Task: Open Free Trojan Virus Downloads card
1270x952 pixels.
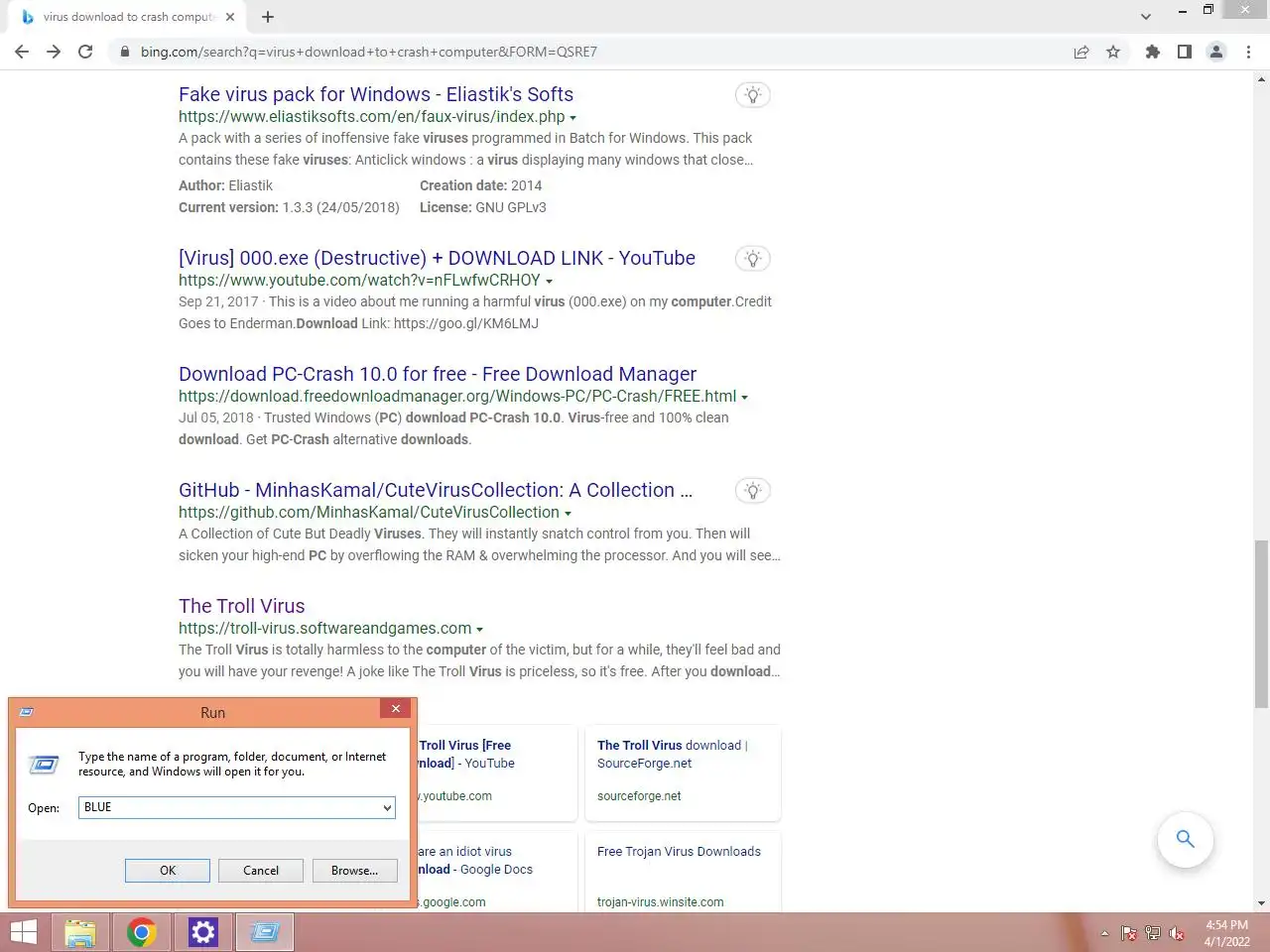Action: click(683, 872)
